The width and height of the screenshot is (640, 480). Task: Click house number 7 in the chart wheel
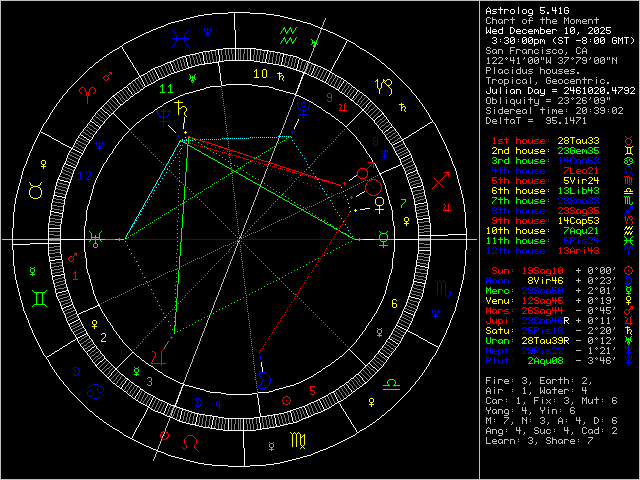coord(403,203)
